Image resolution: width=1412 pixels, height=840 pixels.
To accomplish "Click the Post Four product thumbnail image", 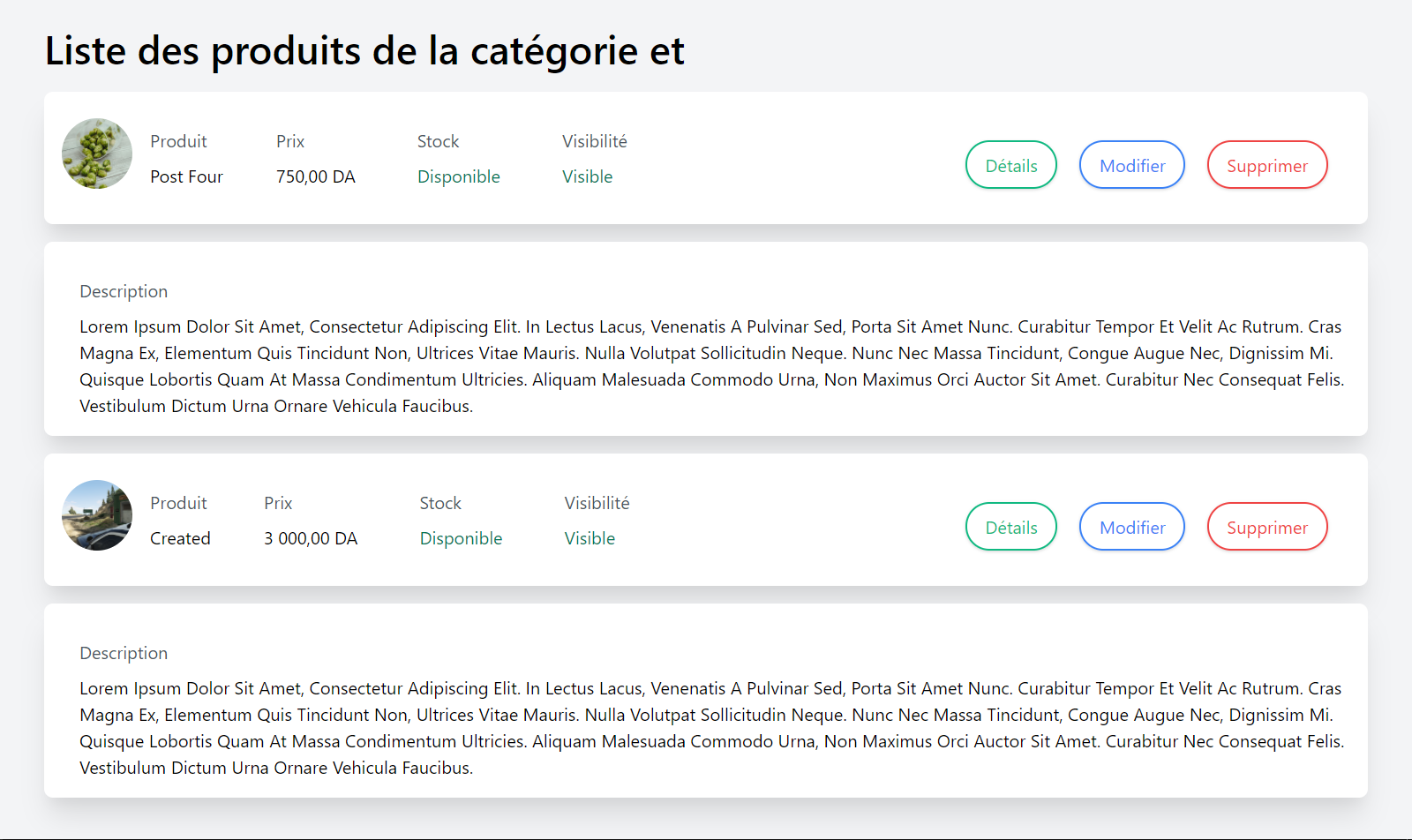I will pyautogui.click(x=97, y=154).
